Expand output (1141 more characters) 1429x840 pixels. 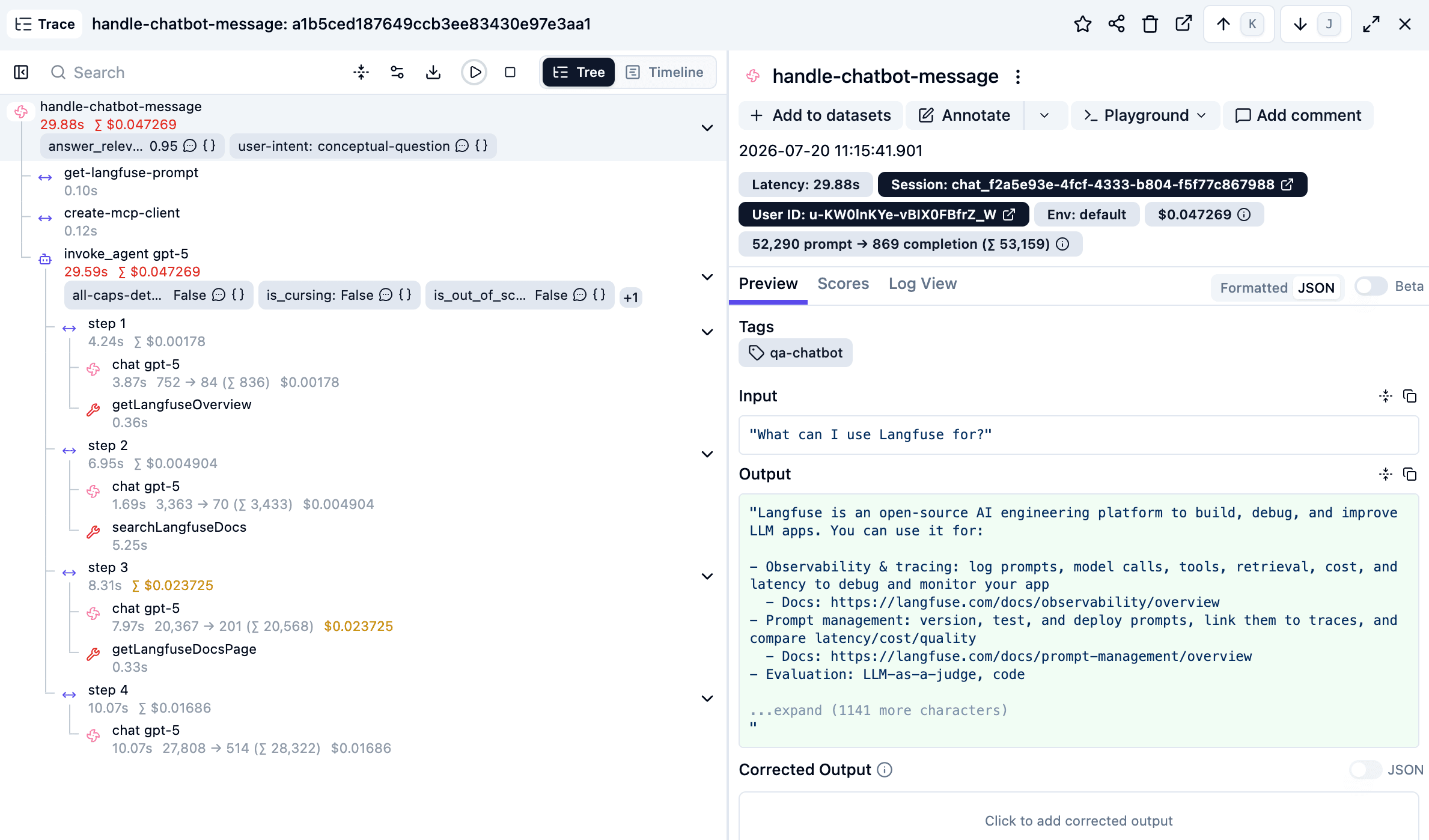[879, 710]
